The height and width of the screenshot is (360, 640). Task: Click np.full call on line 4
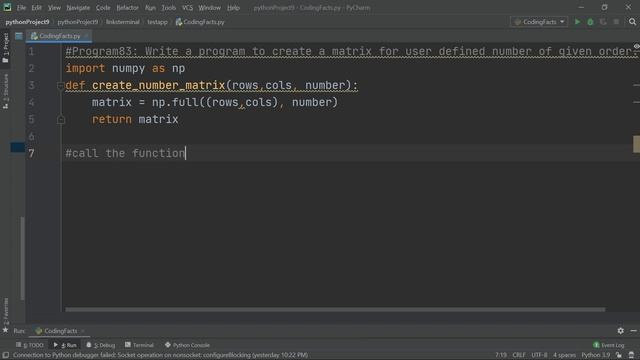tap(176, 102)
